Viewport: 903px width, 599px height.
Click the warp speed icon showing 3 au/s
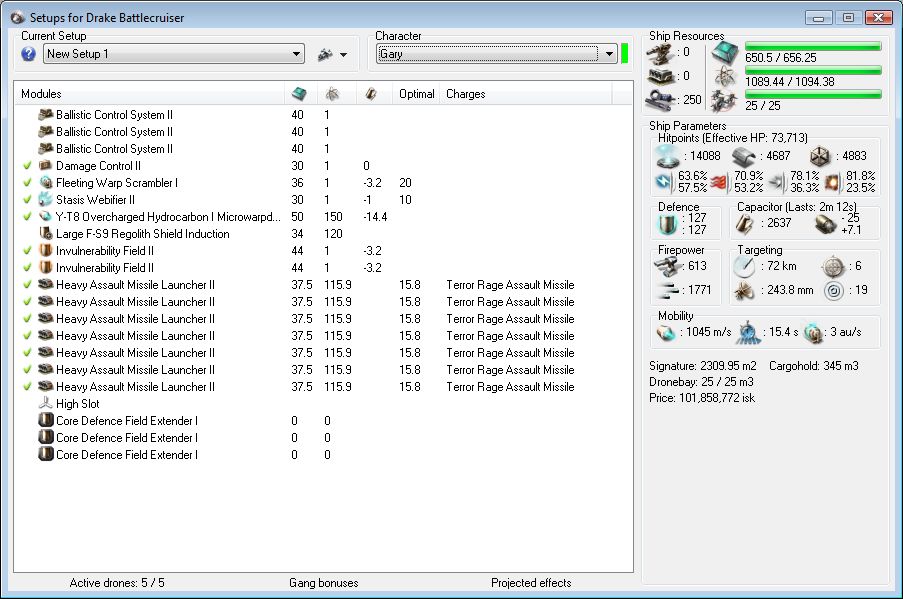click(x=813, y=333)
